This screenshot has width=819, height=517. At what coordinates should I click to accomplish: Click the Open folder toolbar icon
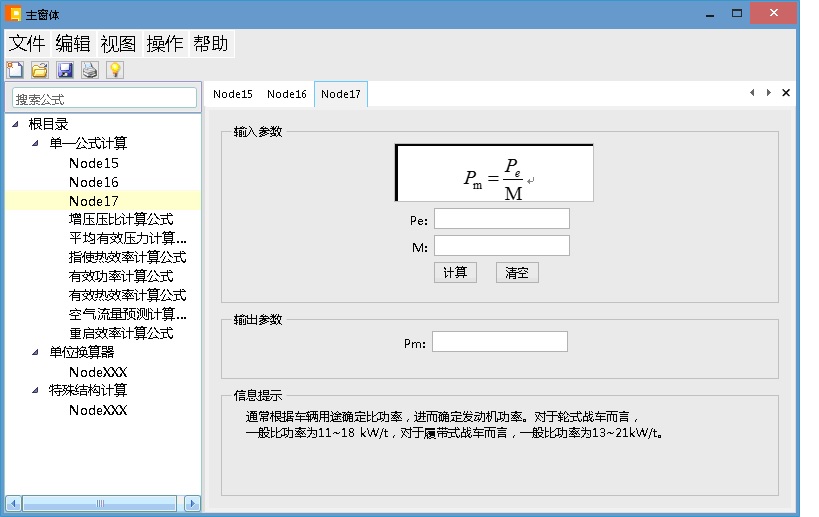point(40,70)
